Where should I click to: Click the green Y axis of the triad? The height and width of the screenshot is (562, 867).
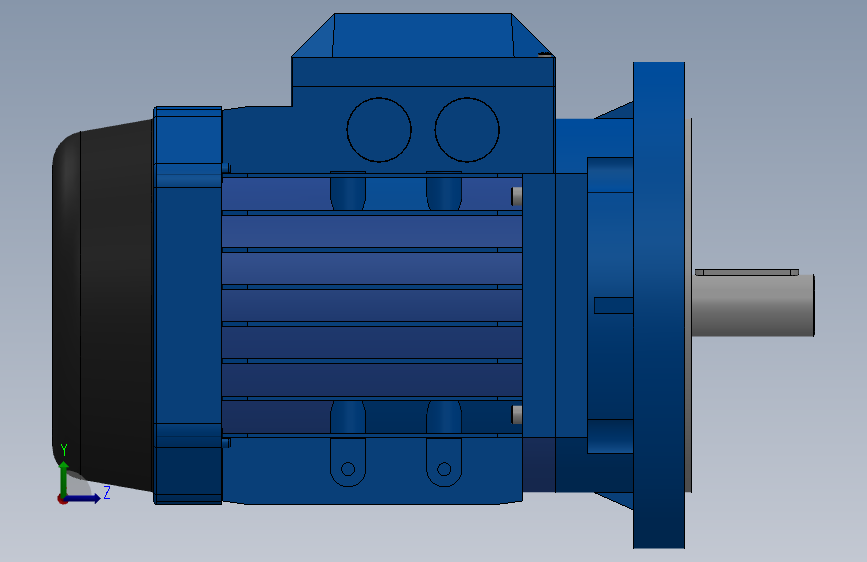point(64,478)
